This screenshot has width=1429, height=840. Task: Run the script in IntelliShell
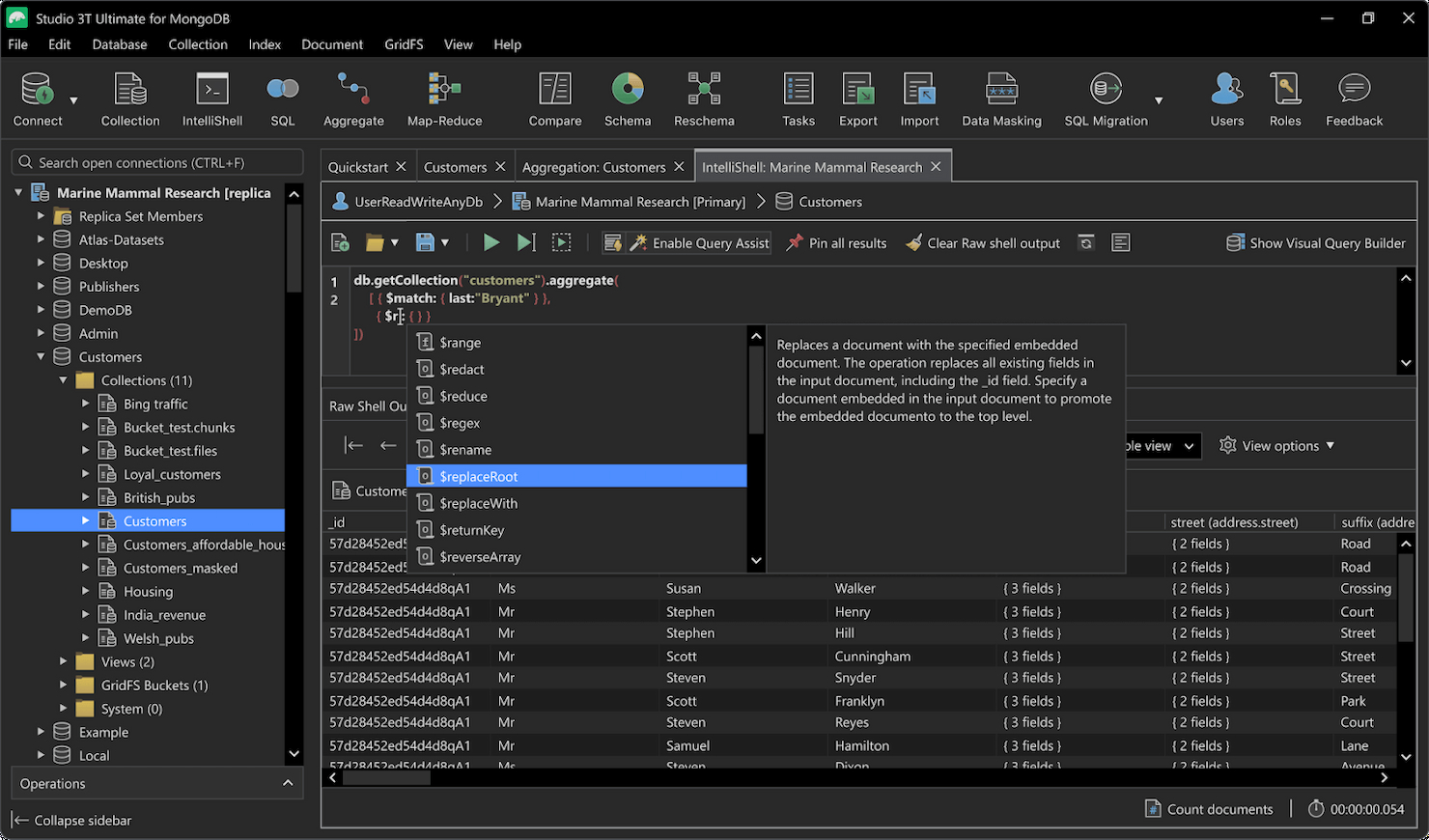tap(490, 242)
